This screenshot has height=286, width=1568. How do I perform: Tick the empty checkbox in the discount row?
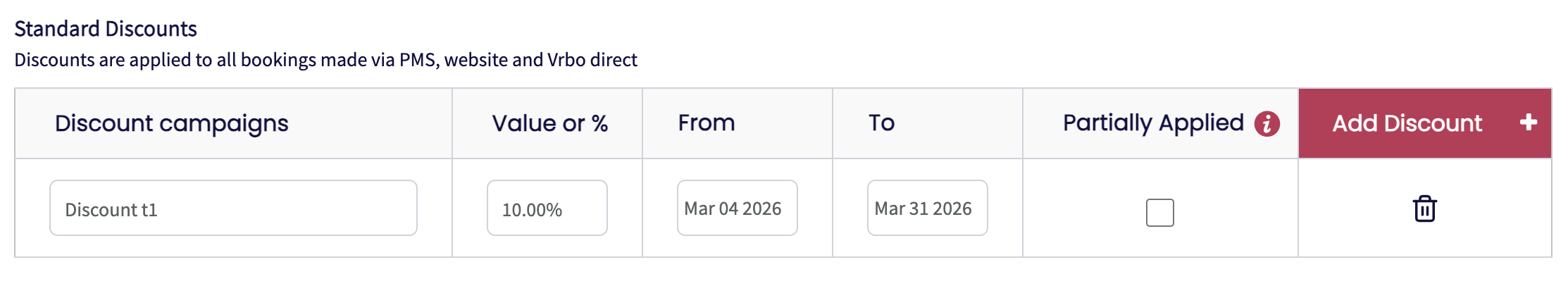point(1159,212)
